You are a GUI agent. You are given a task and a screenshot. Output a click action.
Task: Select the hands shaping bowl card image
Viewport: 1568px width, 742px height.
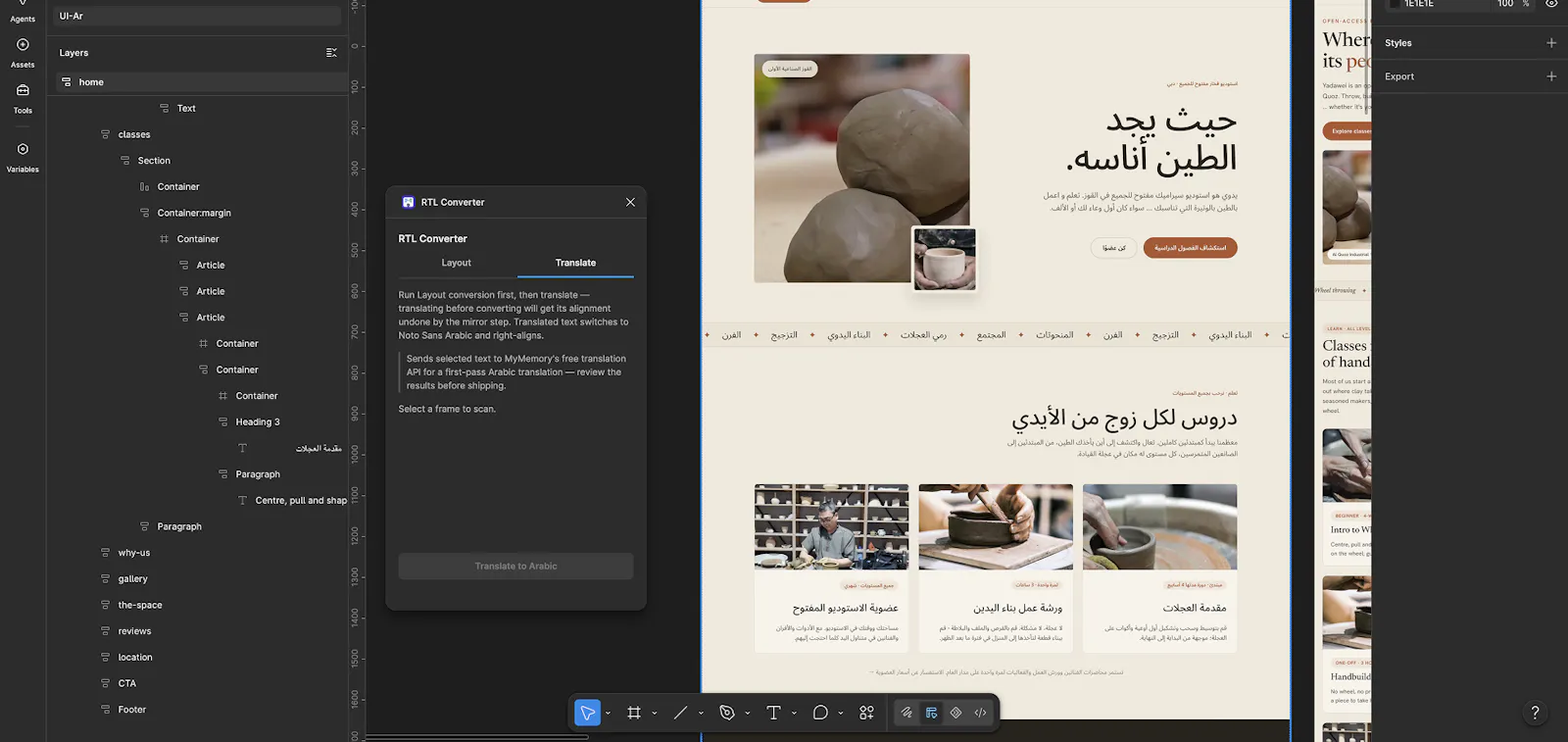pyautogui.click(x=996, y=526)
